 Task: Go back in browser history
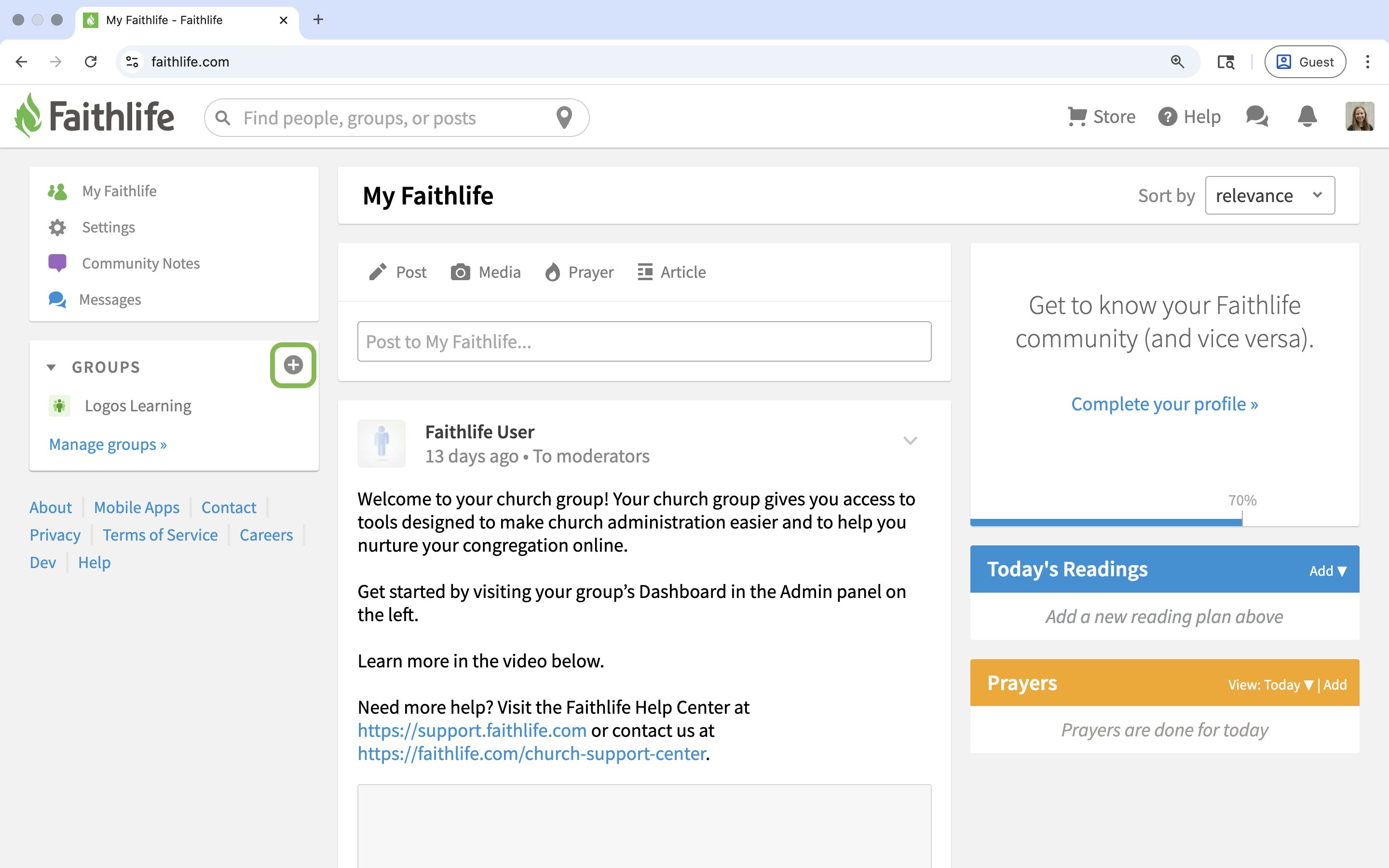[x=22, y=61]
